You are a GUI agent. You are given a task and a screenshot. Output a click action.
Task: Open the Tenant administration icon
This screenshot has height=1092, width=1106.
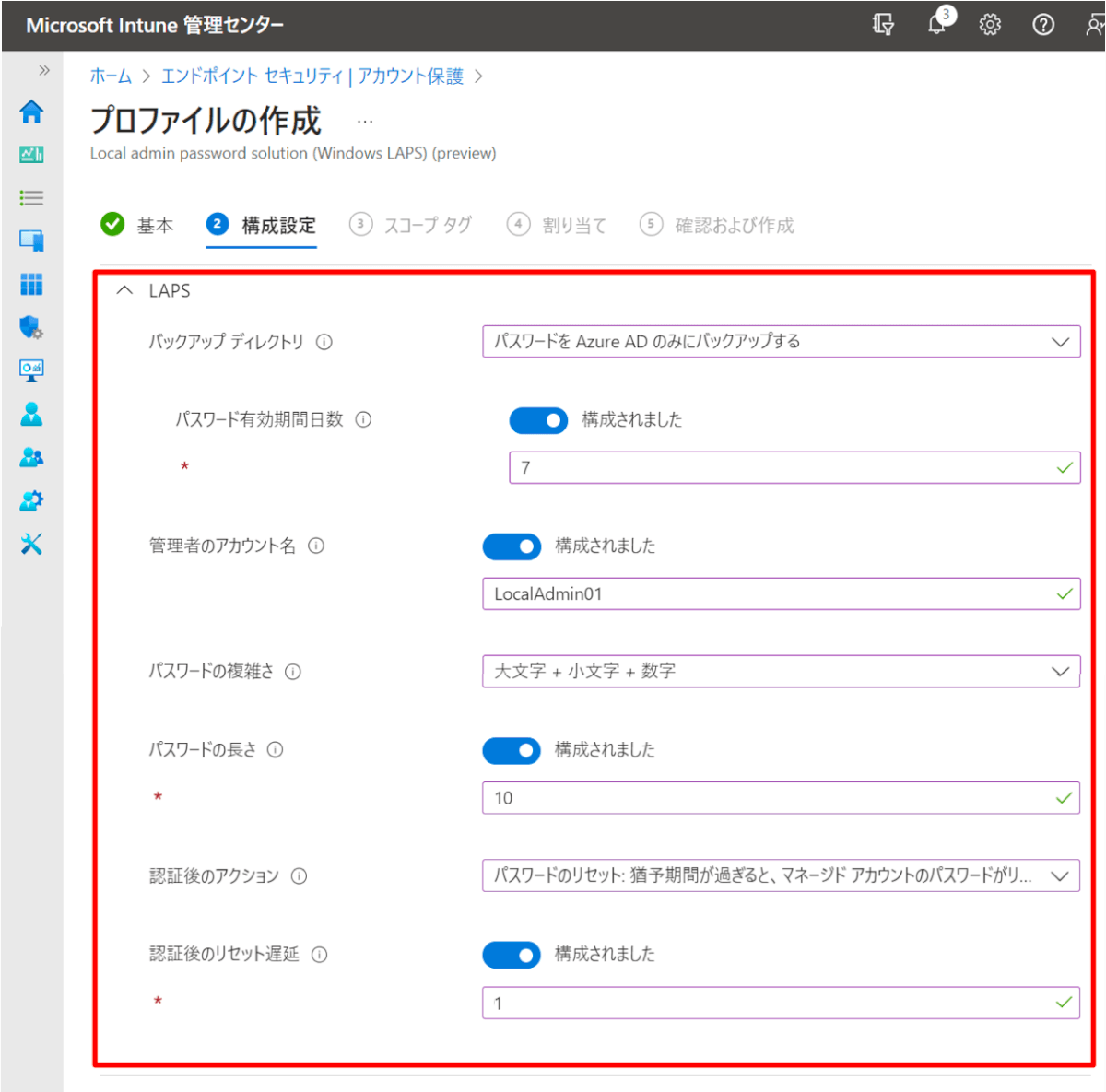31,500
